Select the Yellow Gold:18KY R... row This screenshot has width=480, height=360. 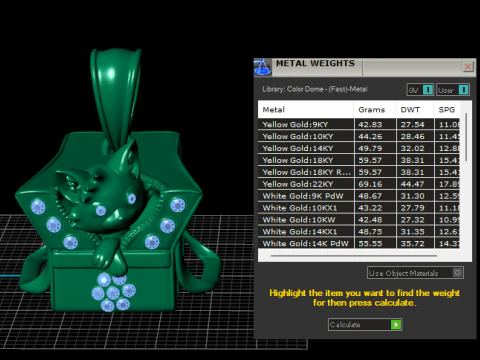(359, 172)
